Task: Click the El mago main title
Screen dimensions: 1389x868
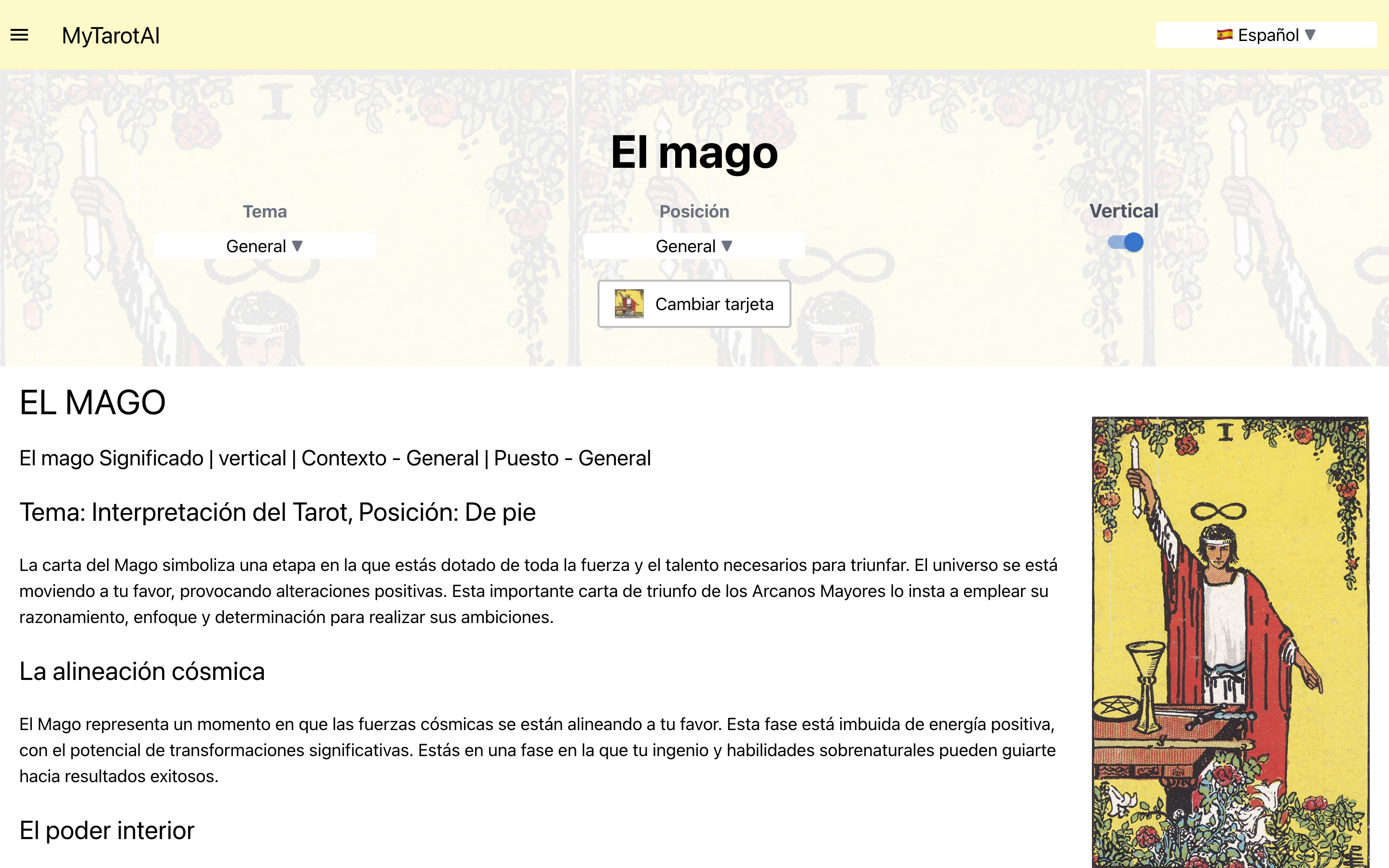Action: 694,152
